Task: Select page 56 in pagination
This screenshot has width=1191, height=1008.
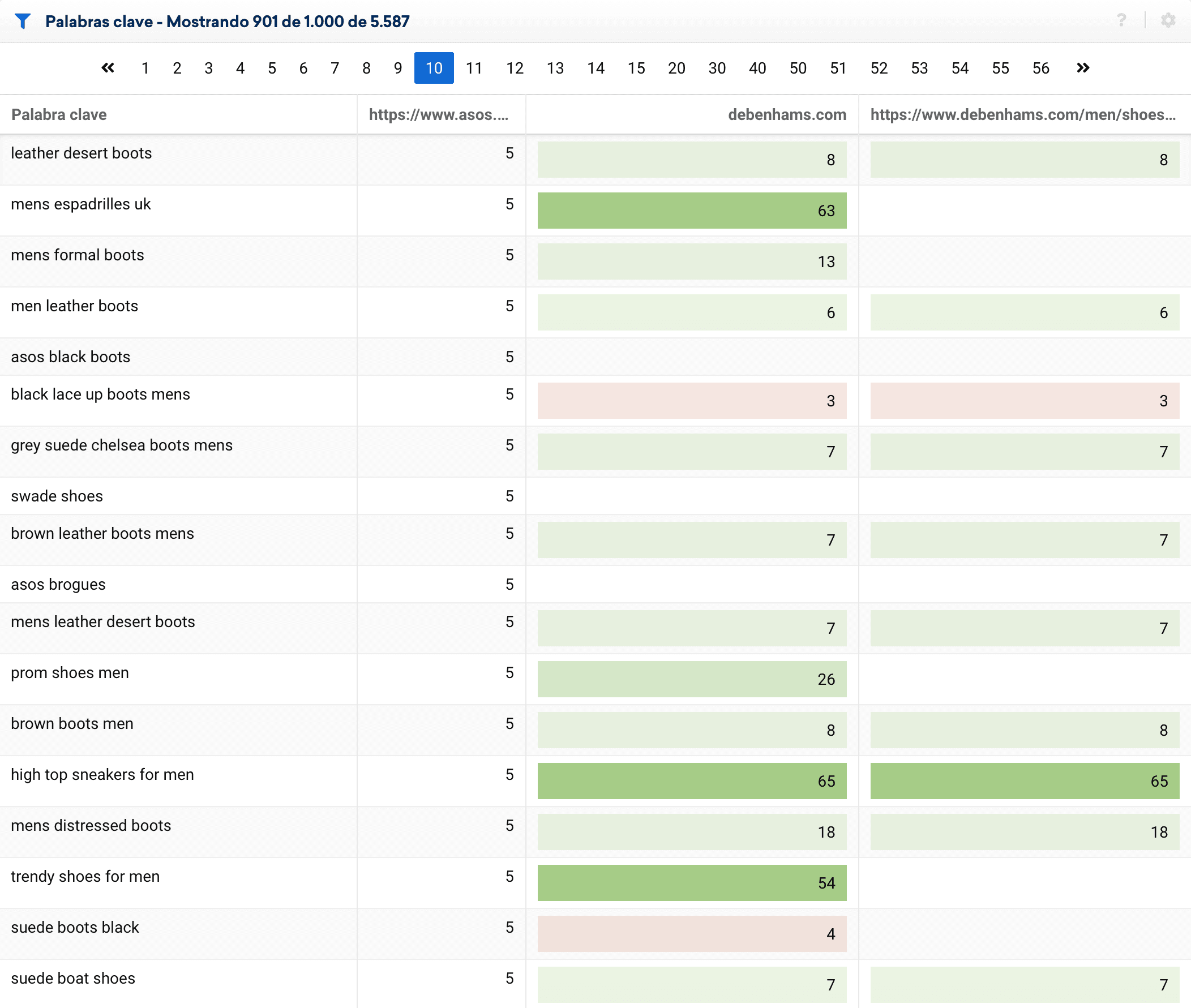Action: [1040, 68]
